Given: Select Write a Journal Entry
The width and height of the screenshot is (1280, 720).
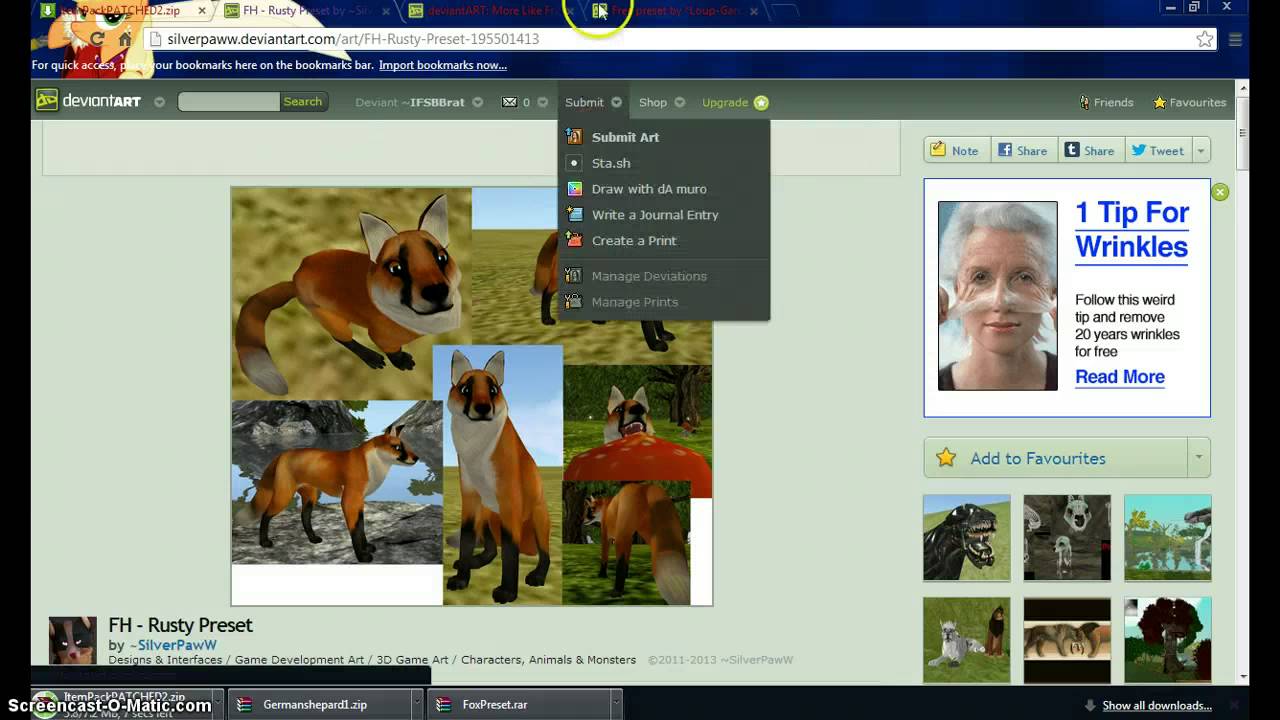Looking at the screenshot, I should point(655,215).
